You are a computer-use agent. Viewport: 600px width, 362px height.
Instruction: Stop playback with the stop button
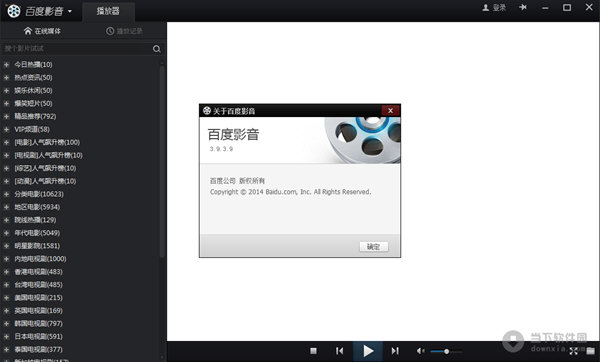click(x=313, y=351)
